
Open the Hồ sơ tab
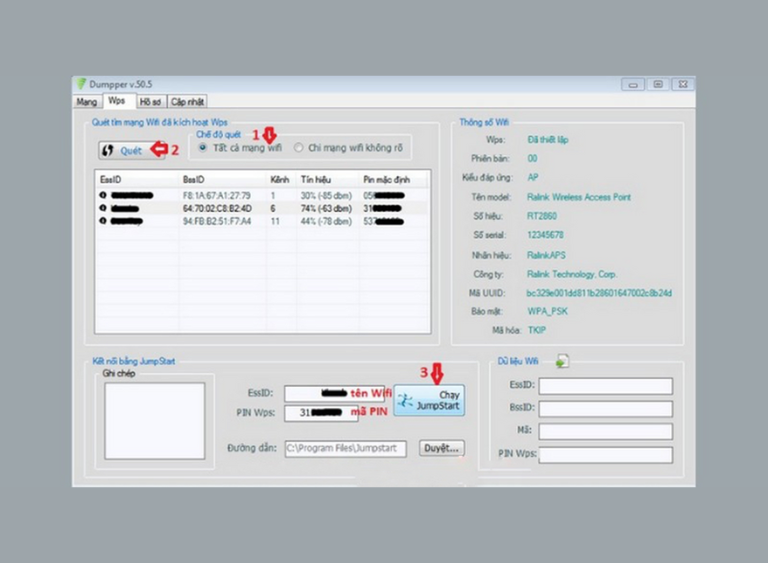[x=150, y=102]
